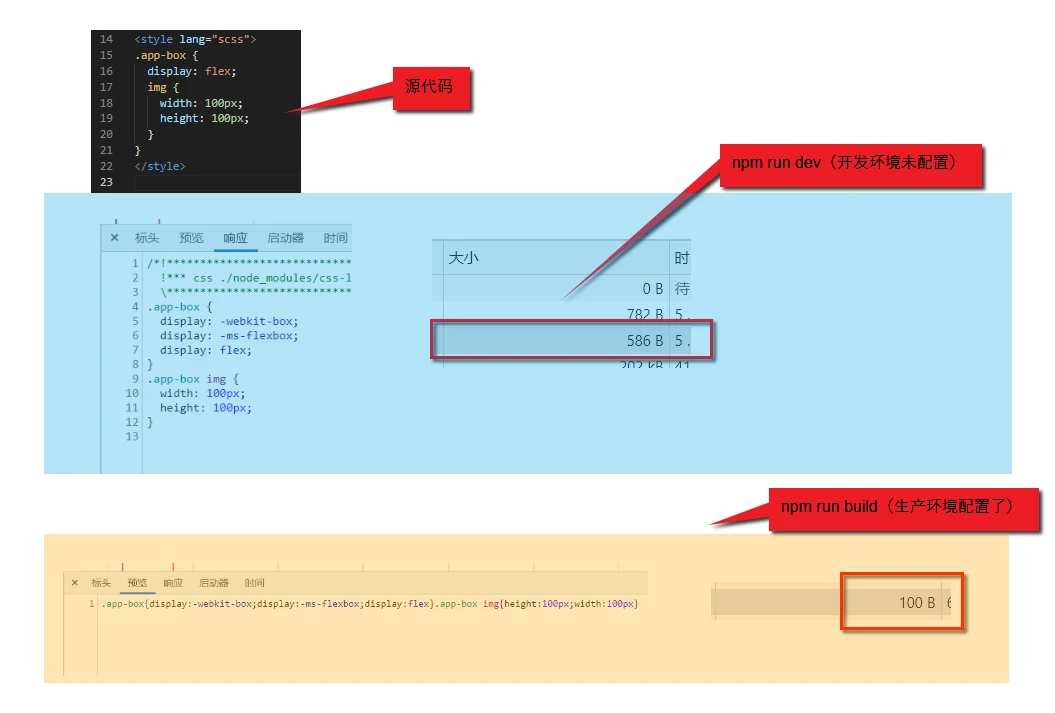Click line number 14 in the code editor gutter
The width and height of the screenshot is (1055, 713).
106,39
